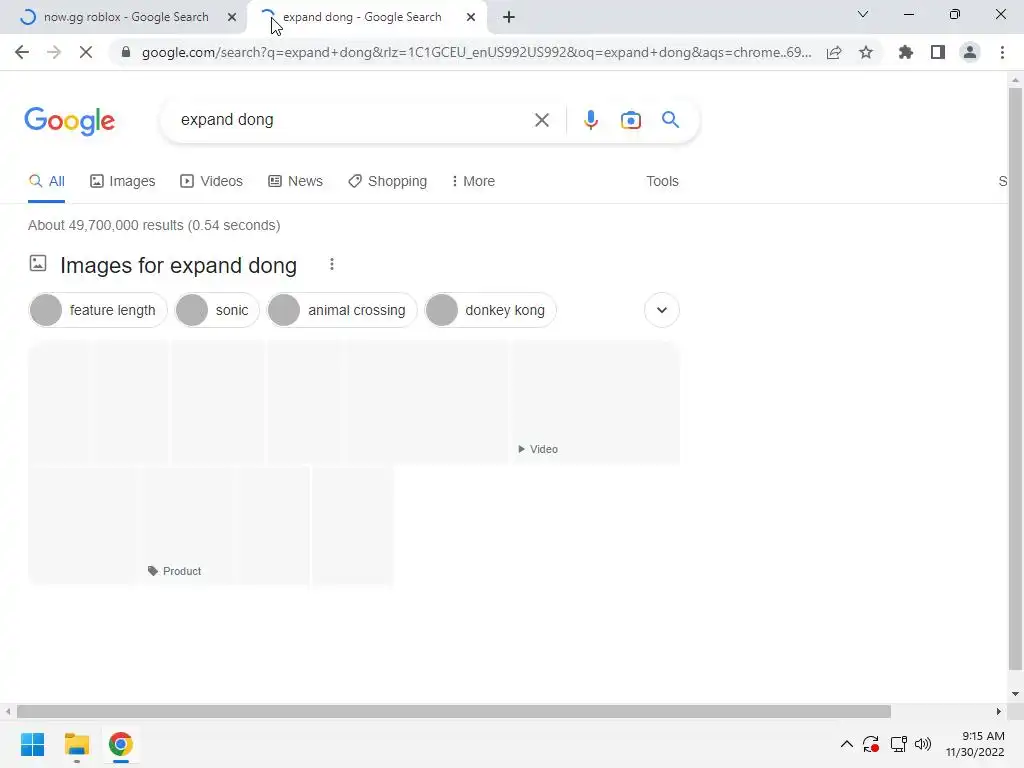Click the Images for expand dong heading

pos(178,266)
